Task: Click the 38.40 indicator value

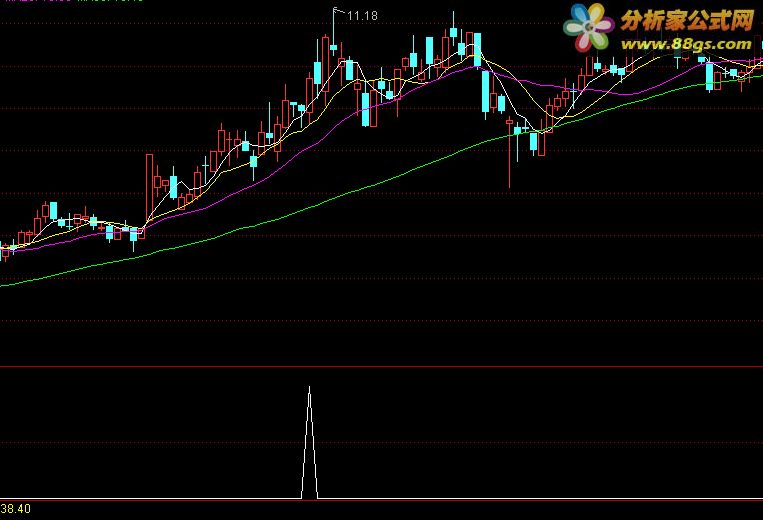Action: [x=16, y=509]
